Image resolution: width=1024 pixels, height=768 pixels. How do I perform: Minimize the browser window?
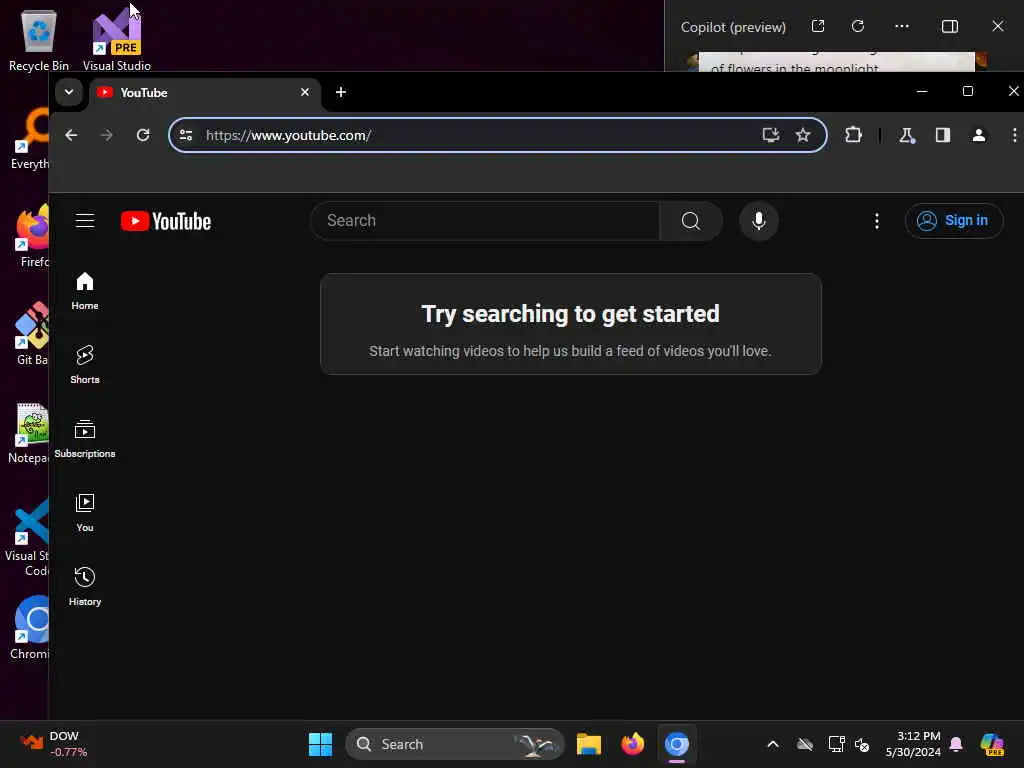coord(921,91)
